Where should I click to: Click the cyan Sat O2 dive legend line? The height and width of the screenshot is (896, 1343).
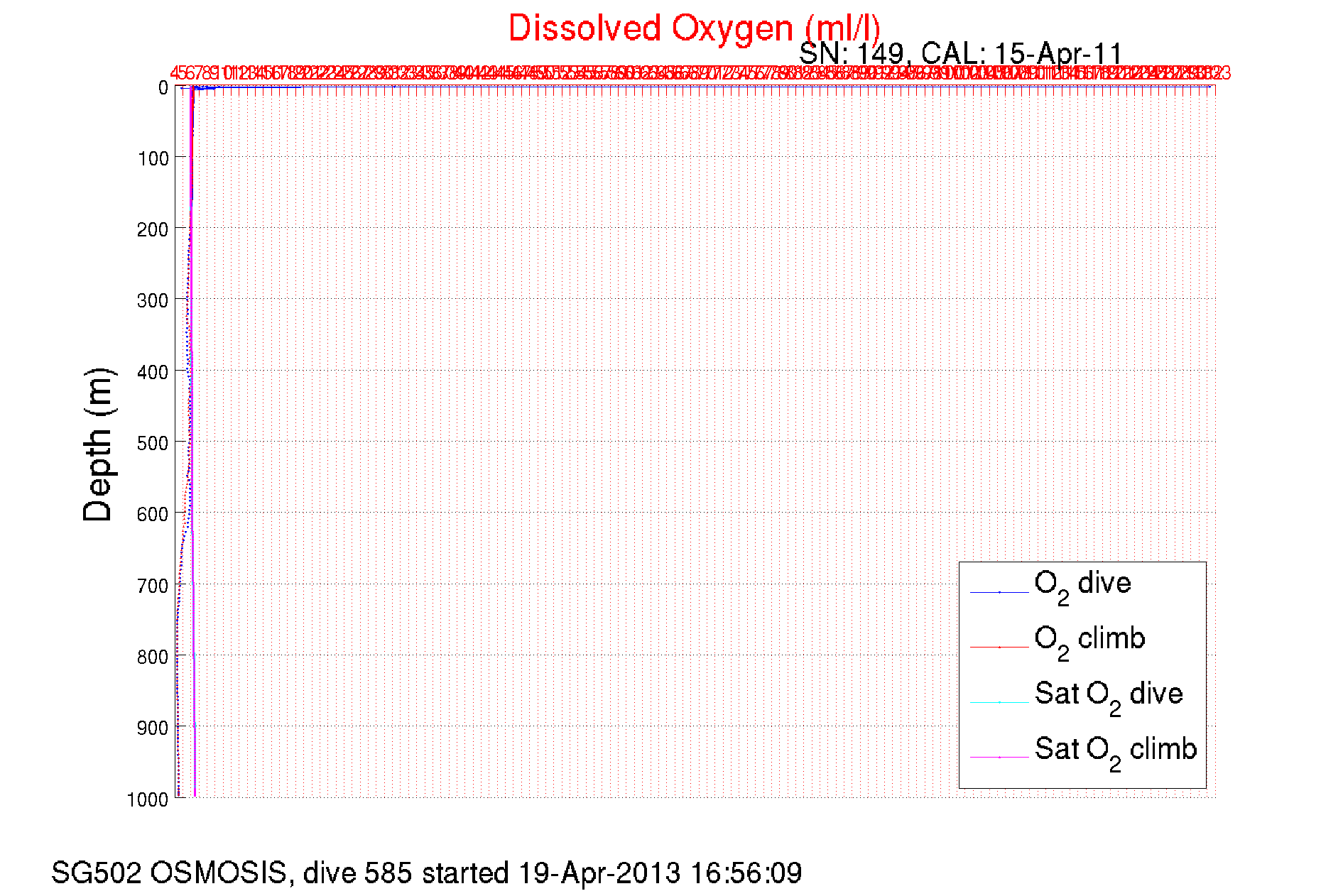(x=999, y=702)
